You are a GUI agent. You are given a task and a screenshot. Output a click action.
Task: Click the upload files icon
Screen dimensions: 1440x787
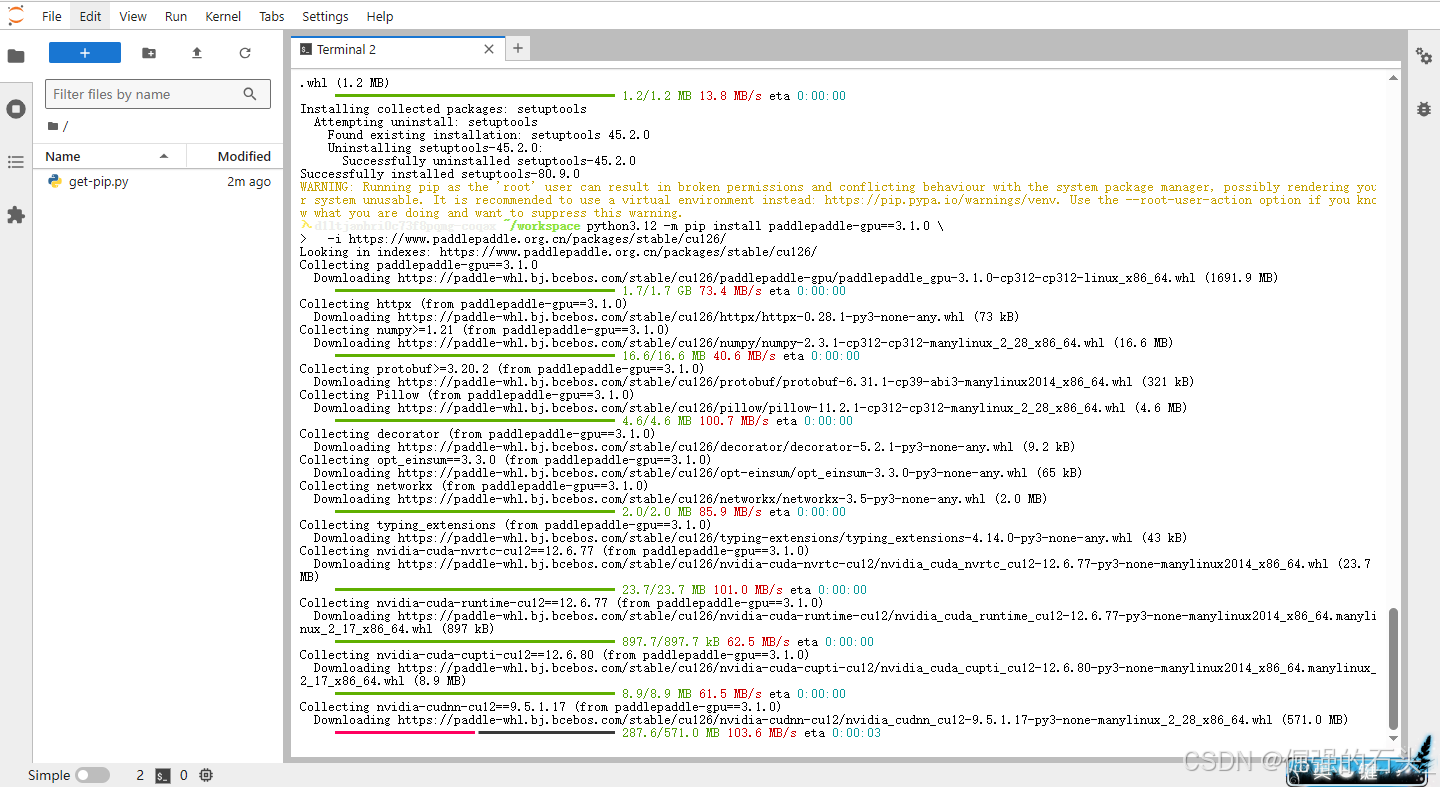tap(197, 53)
